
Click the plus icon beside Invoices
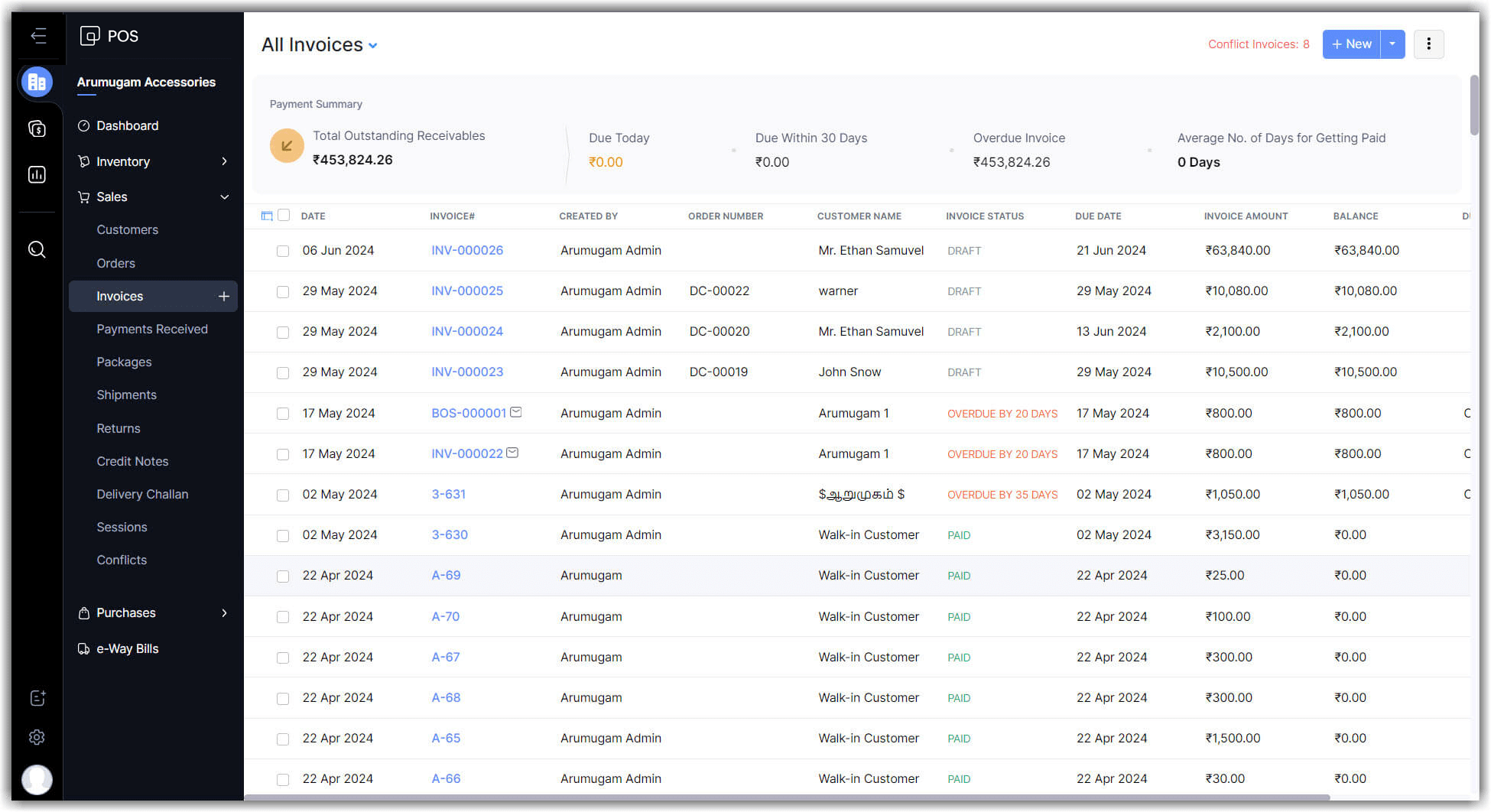click(223, 297)
